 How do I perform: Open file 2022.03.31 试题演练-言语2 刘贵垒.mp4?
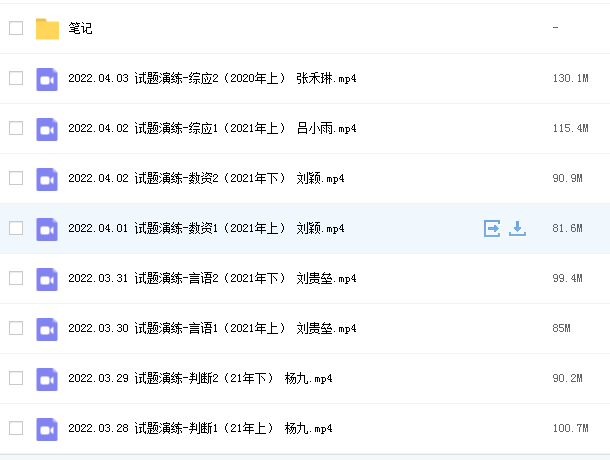click(212, 278)
